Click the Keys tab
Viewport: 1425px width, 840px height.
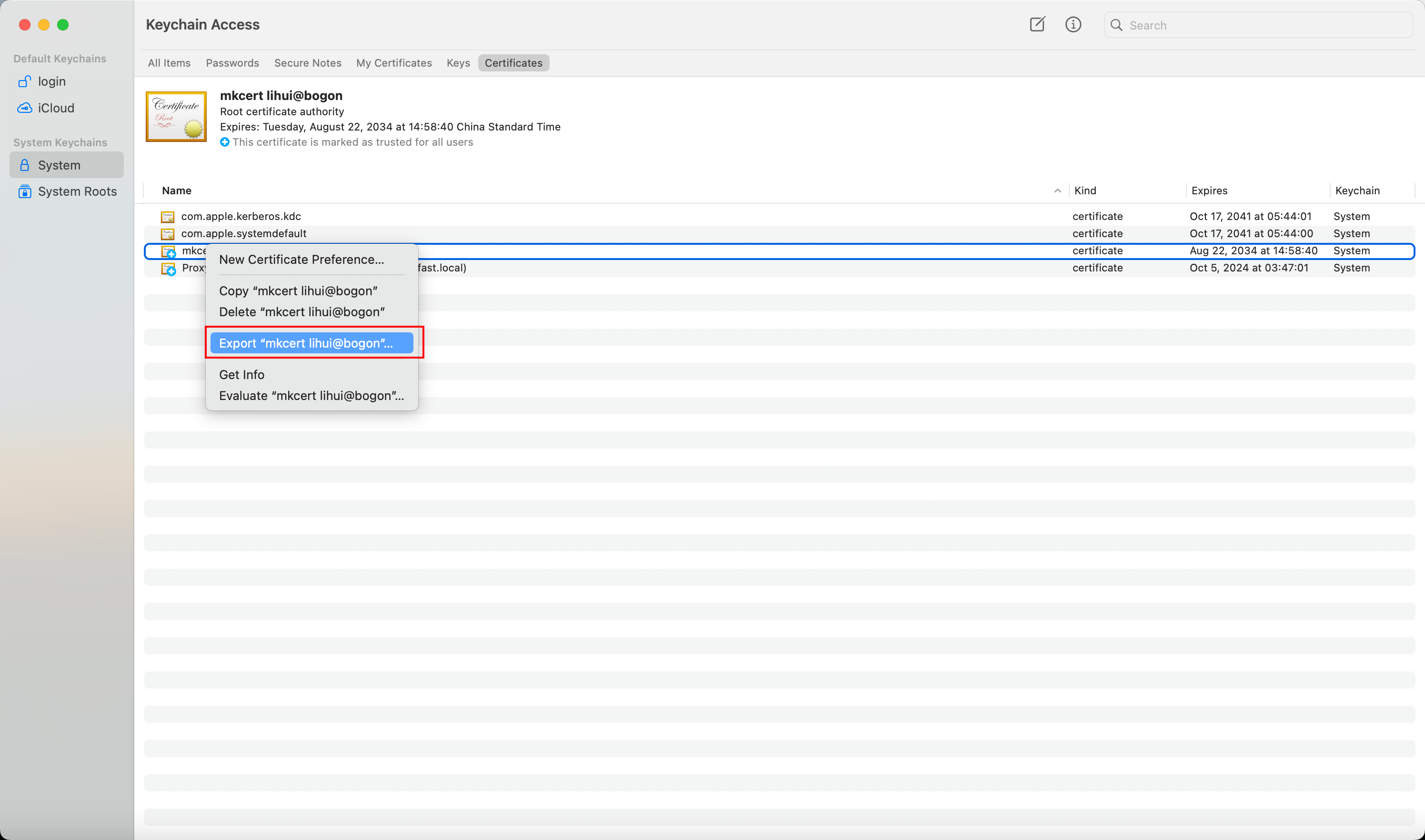pyautogui.click(x=458, y=63)
